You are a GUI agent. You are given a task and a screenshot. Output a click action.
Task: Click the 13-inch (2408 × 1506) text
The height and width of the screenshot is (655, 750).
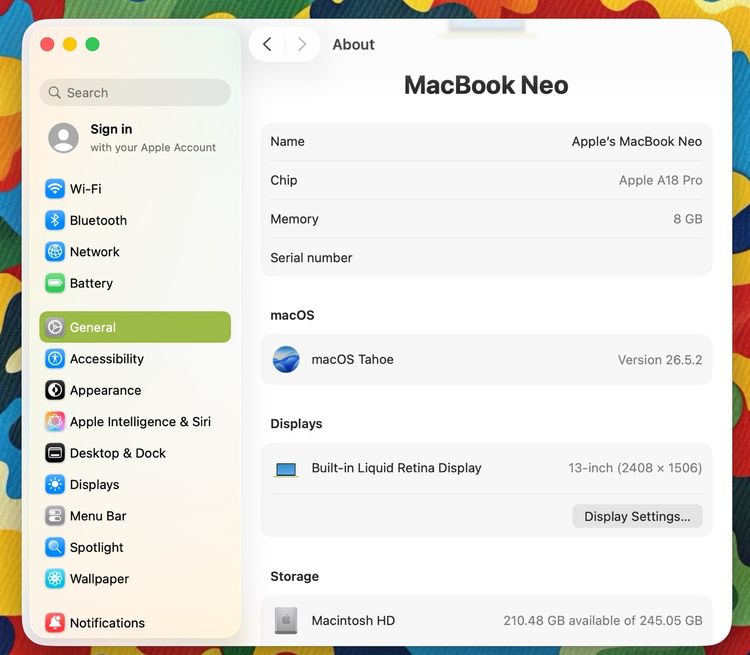click(635, 468)
